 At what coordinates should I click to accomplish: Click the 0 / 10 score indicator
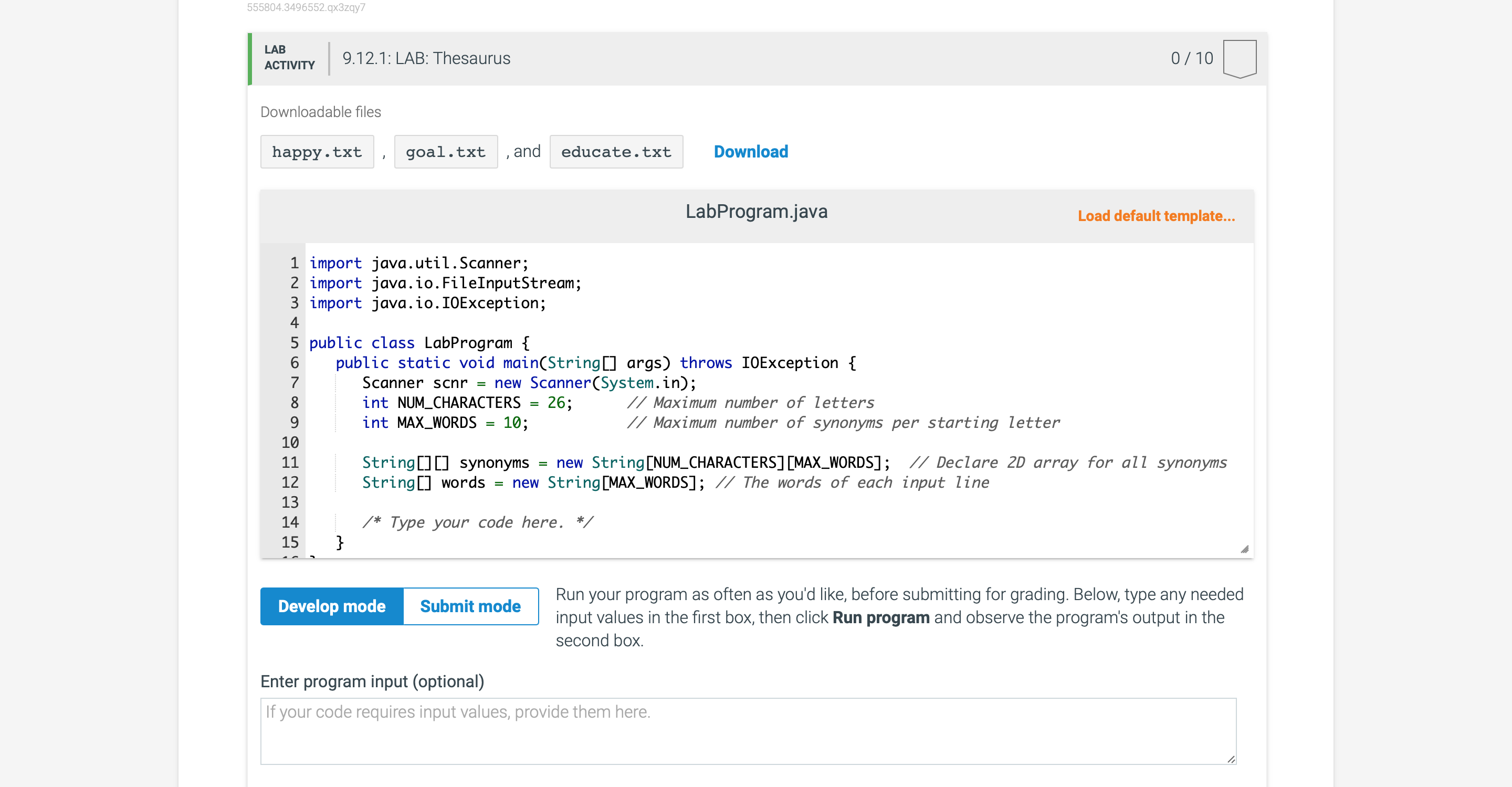[1192, 58]
